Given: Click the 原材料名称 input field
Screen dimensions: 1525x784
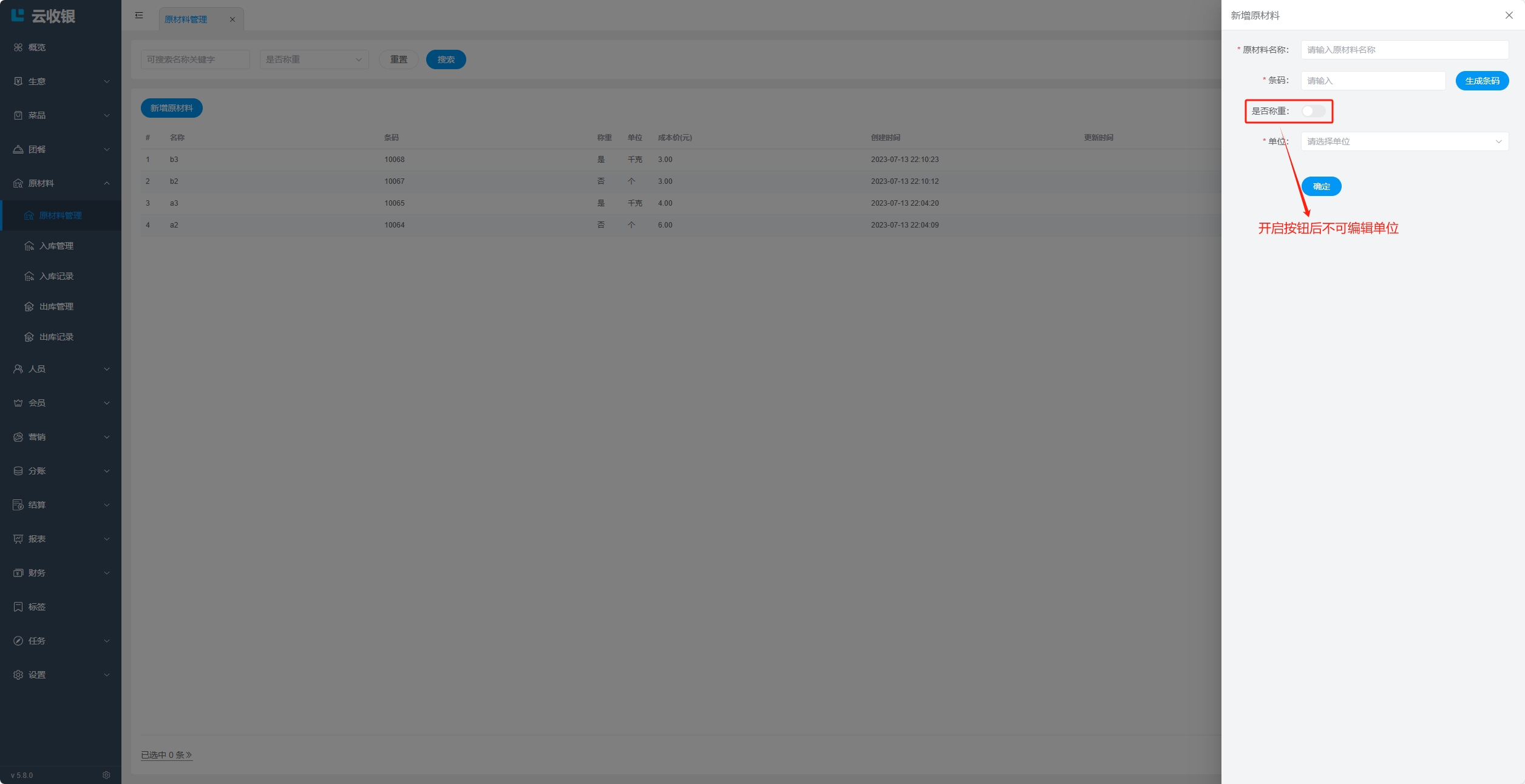Looking at the screenshot, I should (1404, 50).
